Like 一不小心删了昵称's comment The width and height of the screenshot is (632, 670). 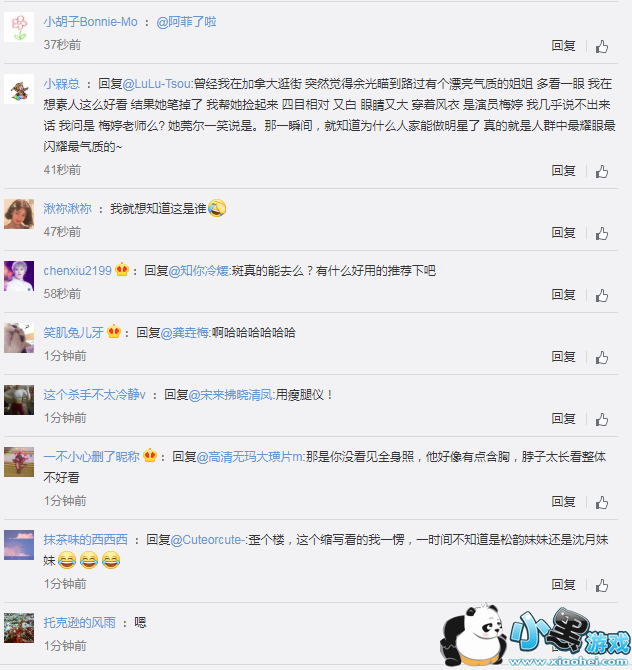point(602,502)
